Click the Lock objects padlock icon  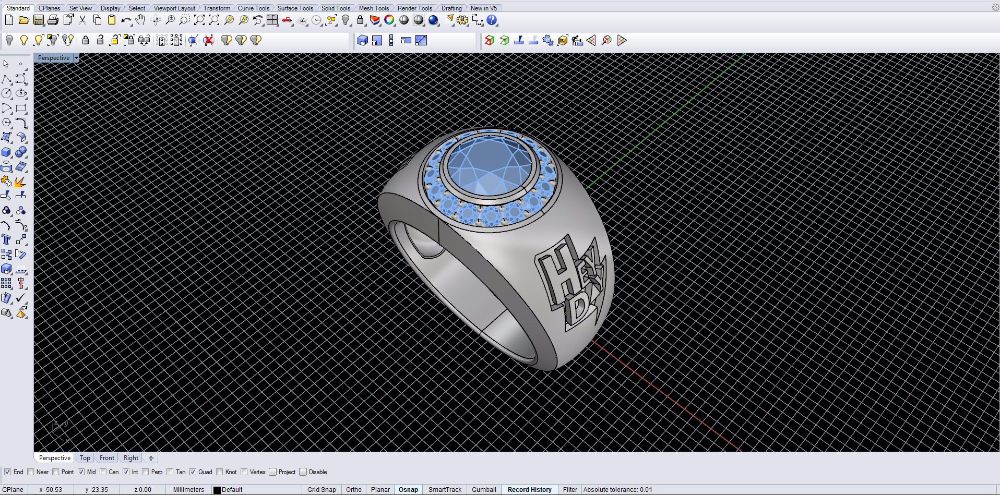86,40
